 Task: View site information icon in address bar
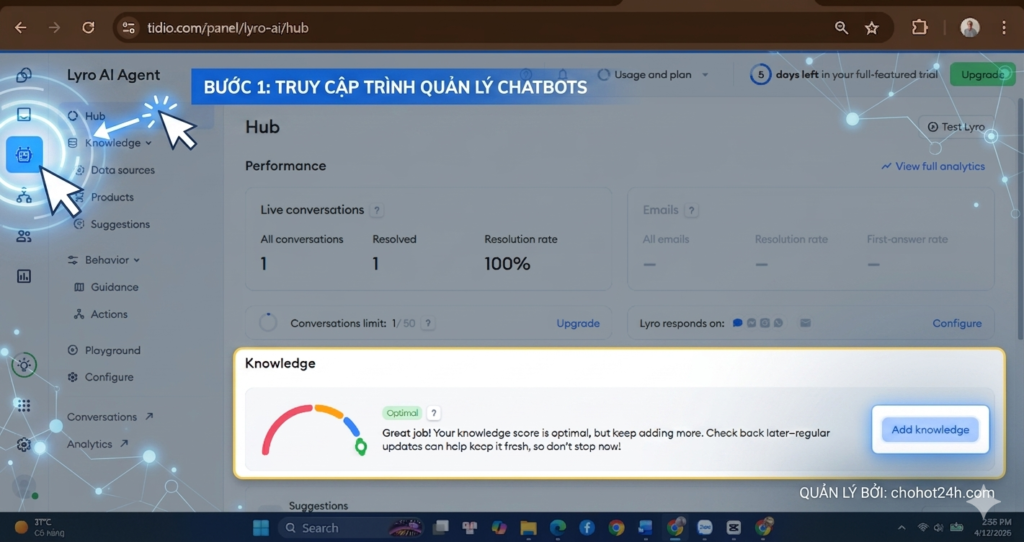pyautogui.click(x=129, y=27)
